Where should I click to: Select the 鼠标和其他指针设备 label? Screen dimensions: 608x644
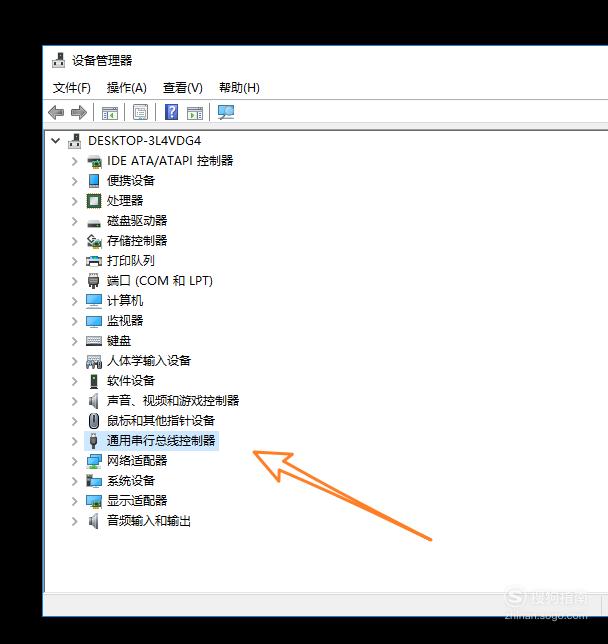coord(161,421)
